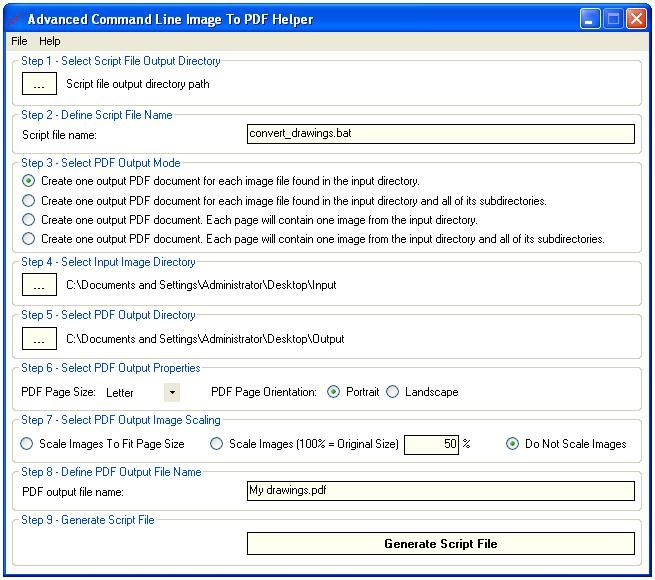Click 'Script file output directory path' text

pyautogui.click(x=138, y=84)
